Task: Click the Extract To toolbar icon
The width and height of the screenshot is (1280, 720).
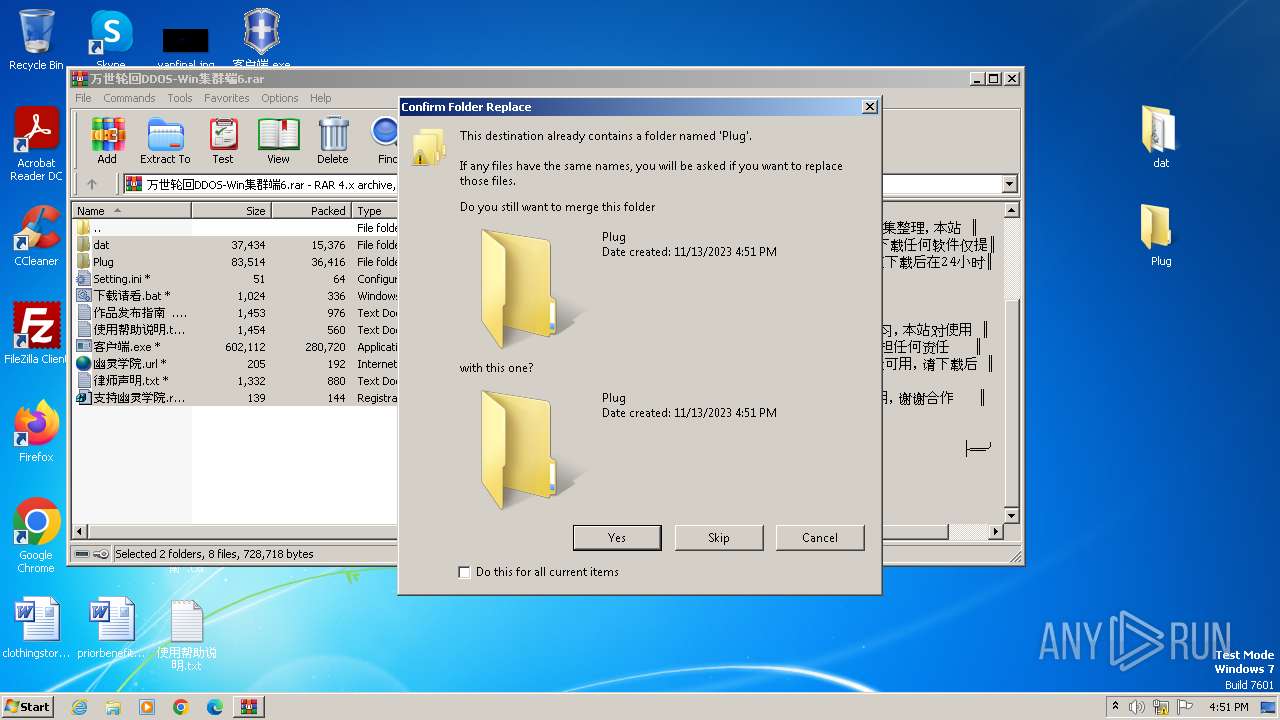Action: click(x=165, y=141)
